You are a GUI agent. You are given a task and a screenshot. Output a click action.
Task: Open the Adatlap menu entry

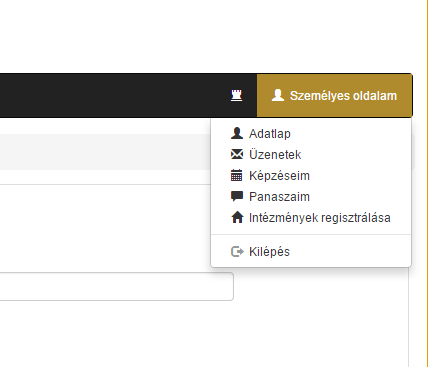pyautogui.click(x=311, y=134)
